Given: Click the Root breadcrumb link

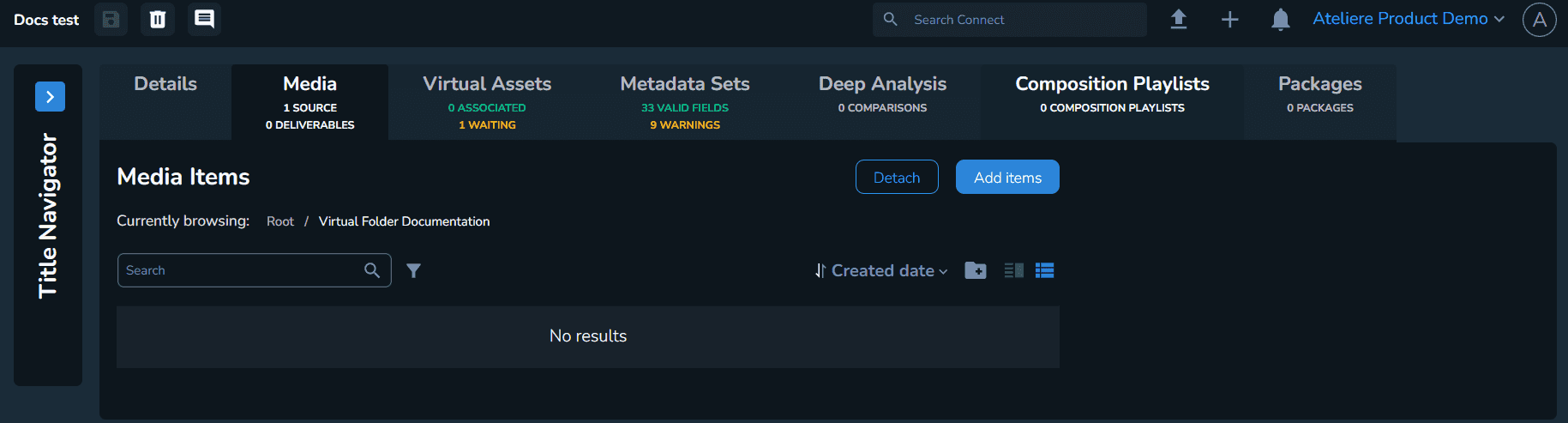Looking at the screenshot, I should 279,221.
